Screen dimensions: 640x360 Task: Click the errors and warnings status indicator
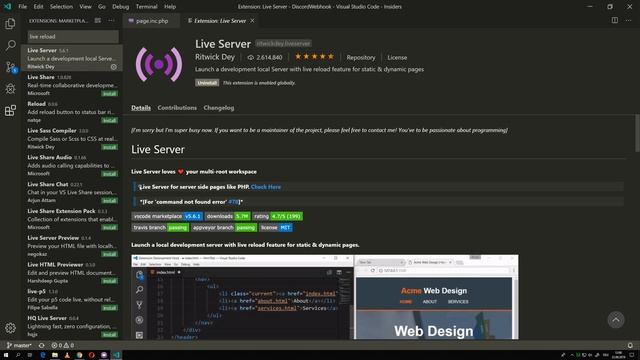pos(62,345)
